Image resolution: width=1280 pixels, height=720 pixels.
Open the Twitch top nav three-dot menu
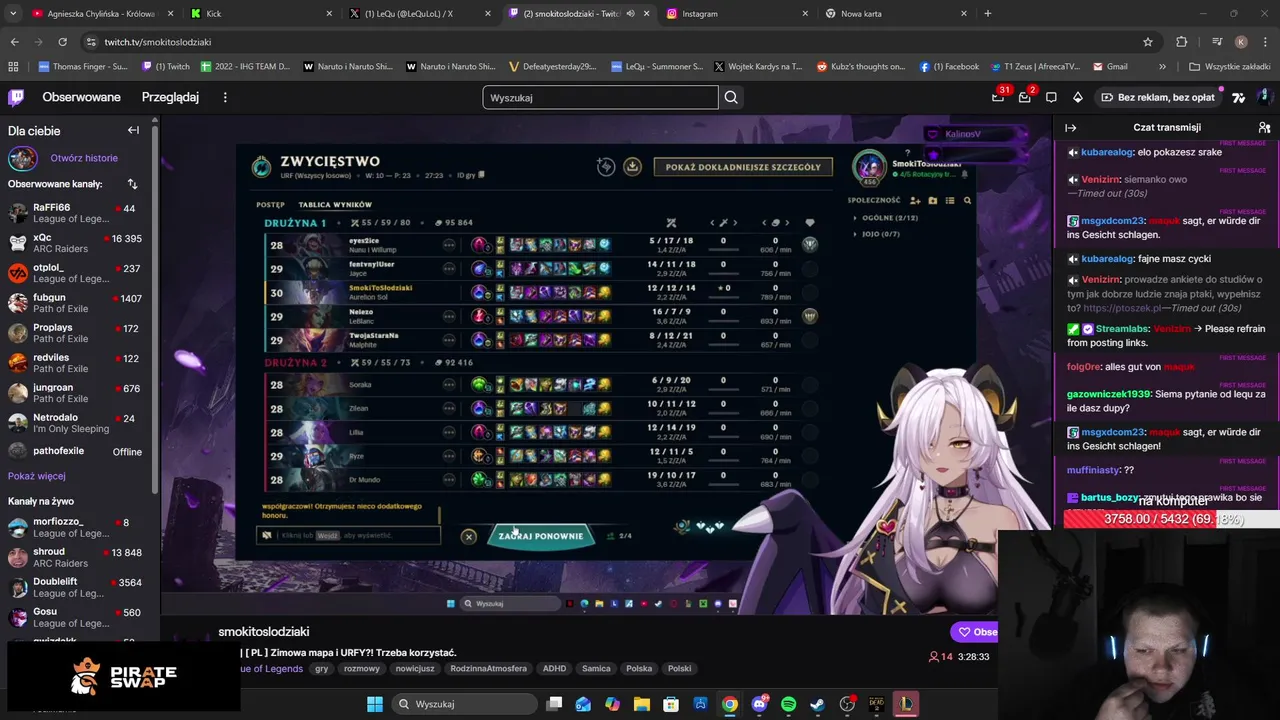pos(225,97)
